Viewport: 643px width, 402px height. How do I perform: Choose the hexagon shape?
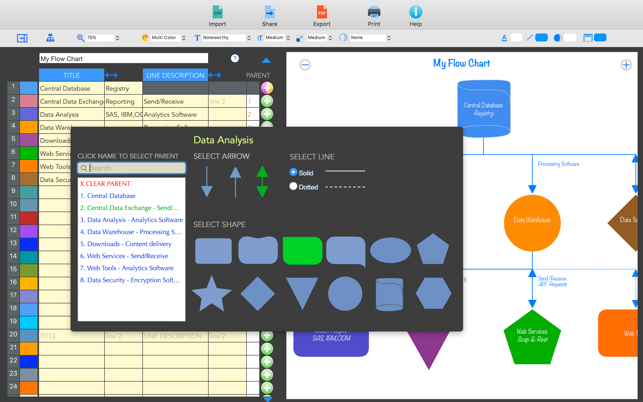433,293
